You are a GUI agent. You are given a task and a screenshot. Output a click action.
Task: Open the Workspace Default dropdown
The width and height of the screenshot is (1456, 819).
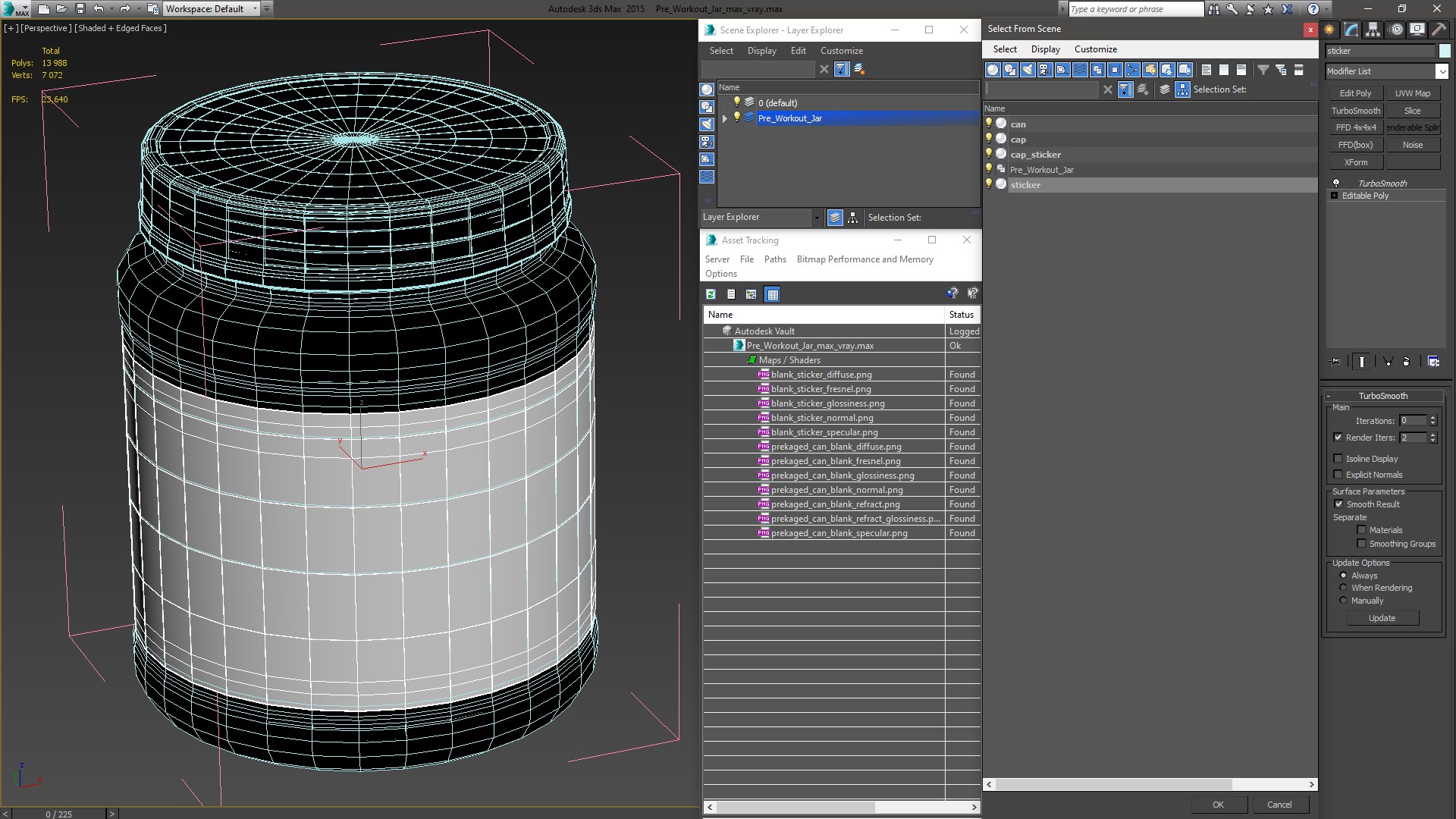point(255,9)
